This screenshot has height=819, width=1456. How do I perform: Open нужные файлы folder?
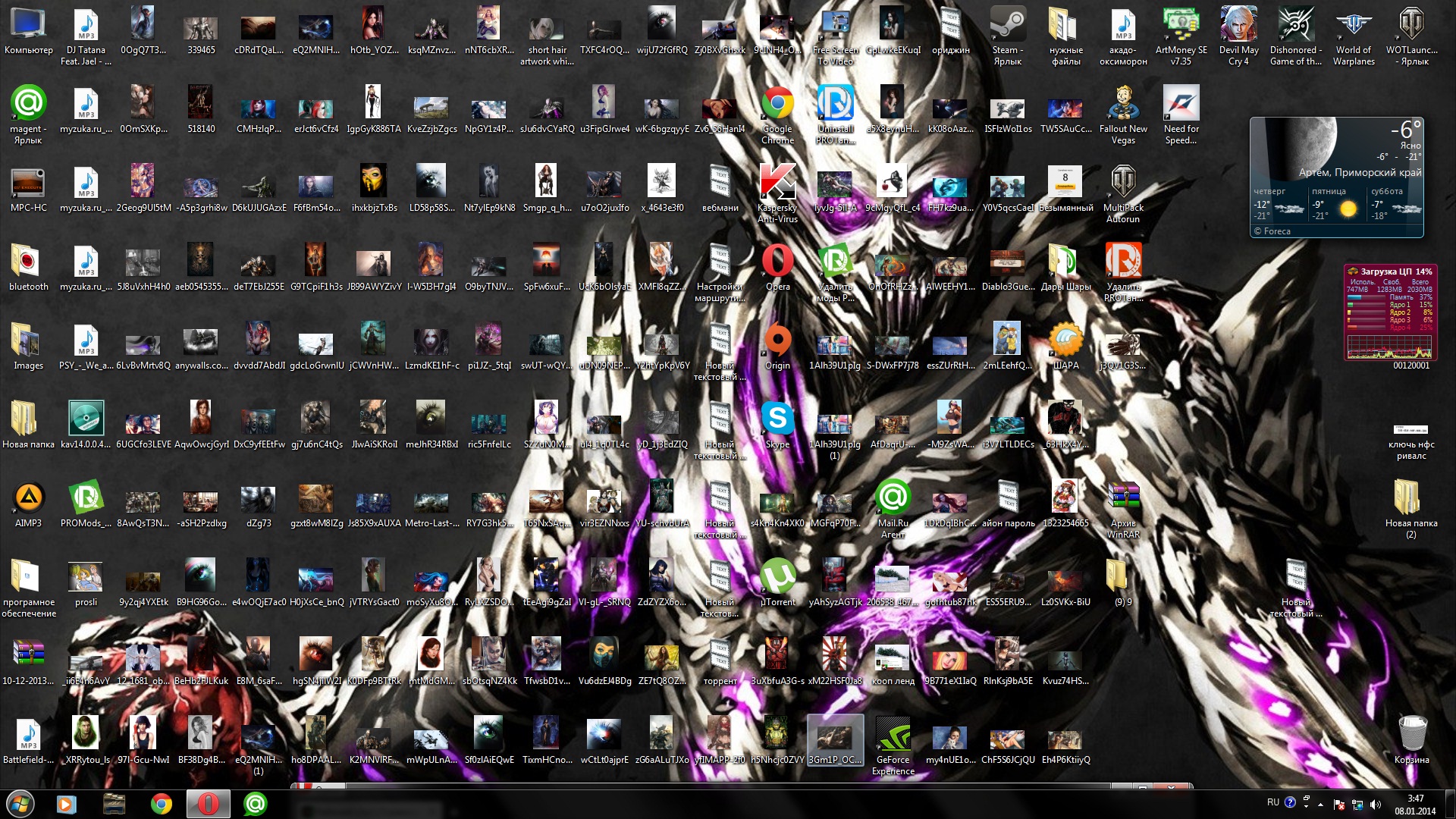pyautogui.click(x=1065, y=37)
